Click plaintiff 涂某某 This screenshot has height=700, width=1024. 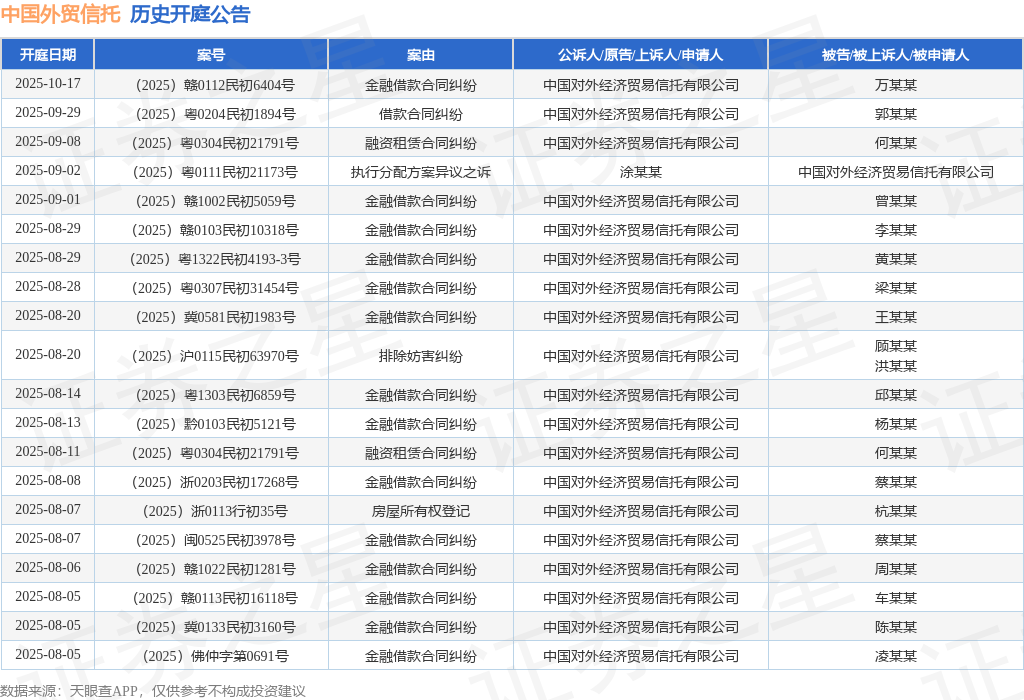641,172
